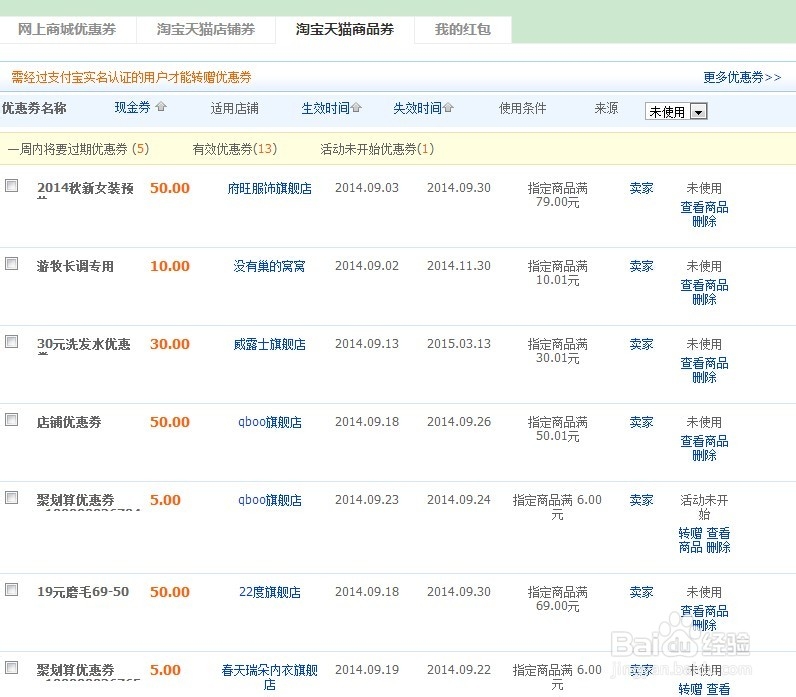796x697 pixels.
Task: Click 现金券 column header
Action: (x=132, y=107)
